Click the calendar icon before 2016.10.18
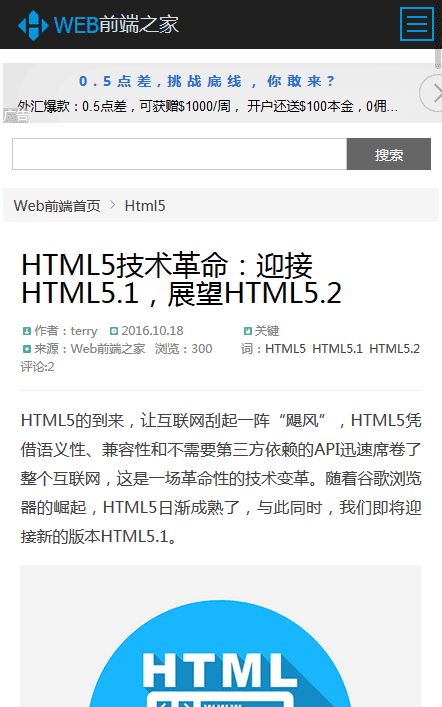This screenshot has width=442, height=707. (114, 331)
